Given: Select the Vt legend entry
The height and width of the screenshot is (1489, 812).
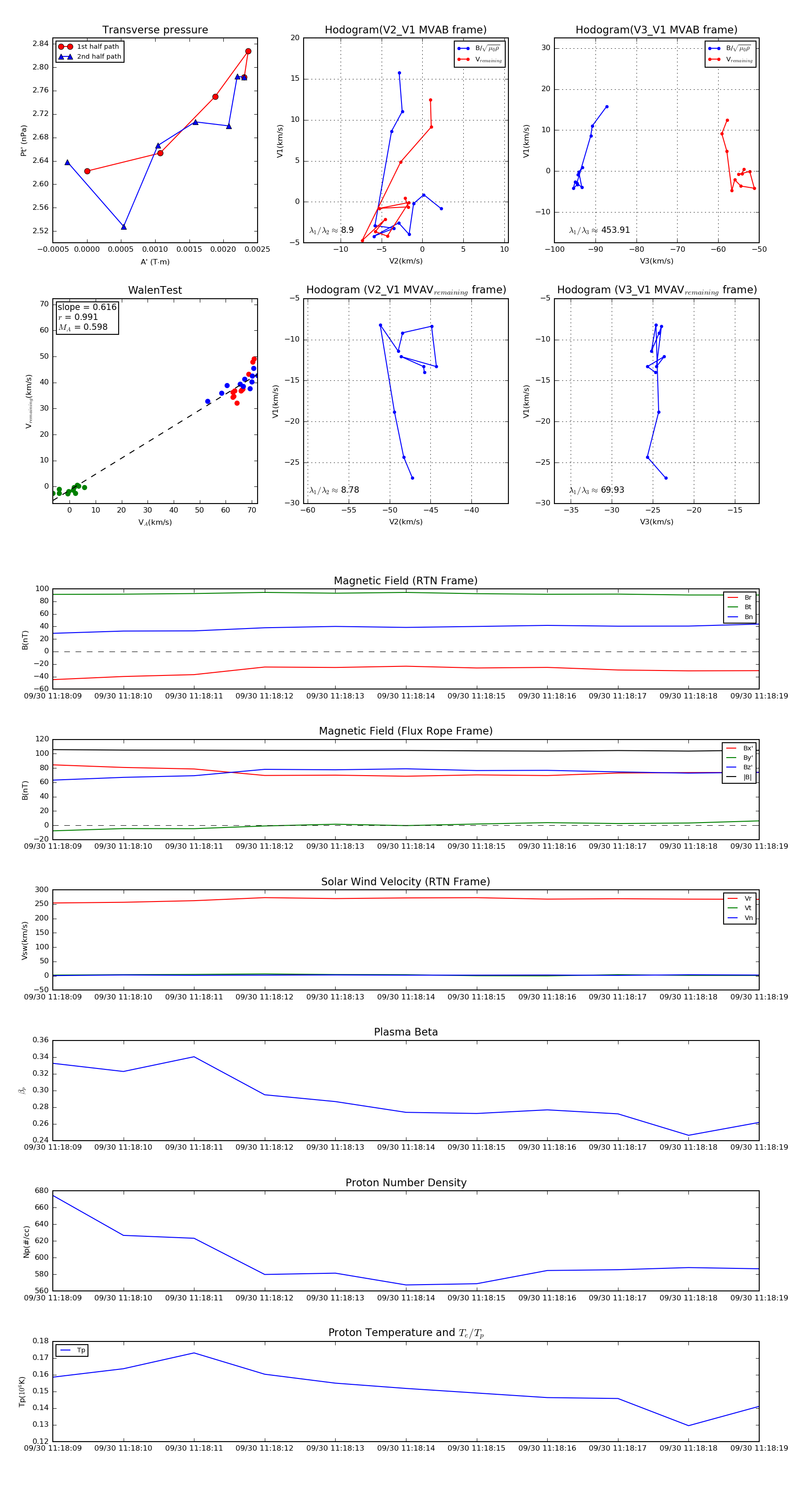Looking at the screenshot, I should [x=740, y=908].
